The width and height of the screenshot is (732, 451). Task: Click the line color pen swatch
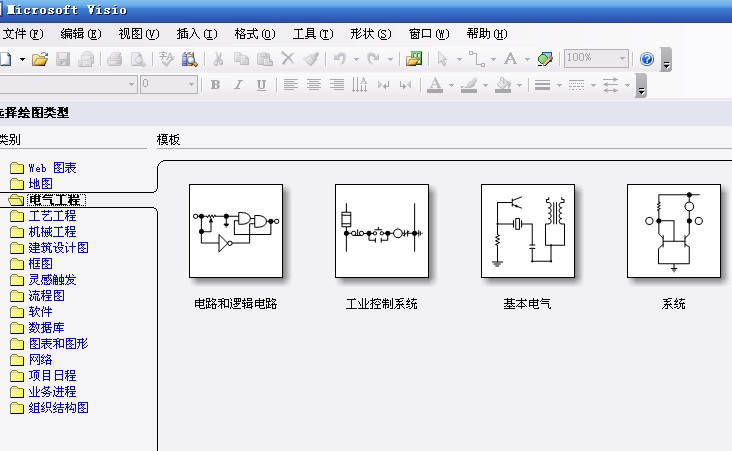[x=469, y=85]
